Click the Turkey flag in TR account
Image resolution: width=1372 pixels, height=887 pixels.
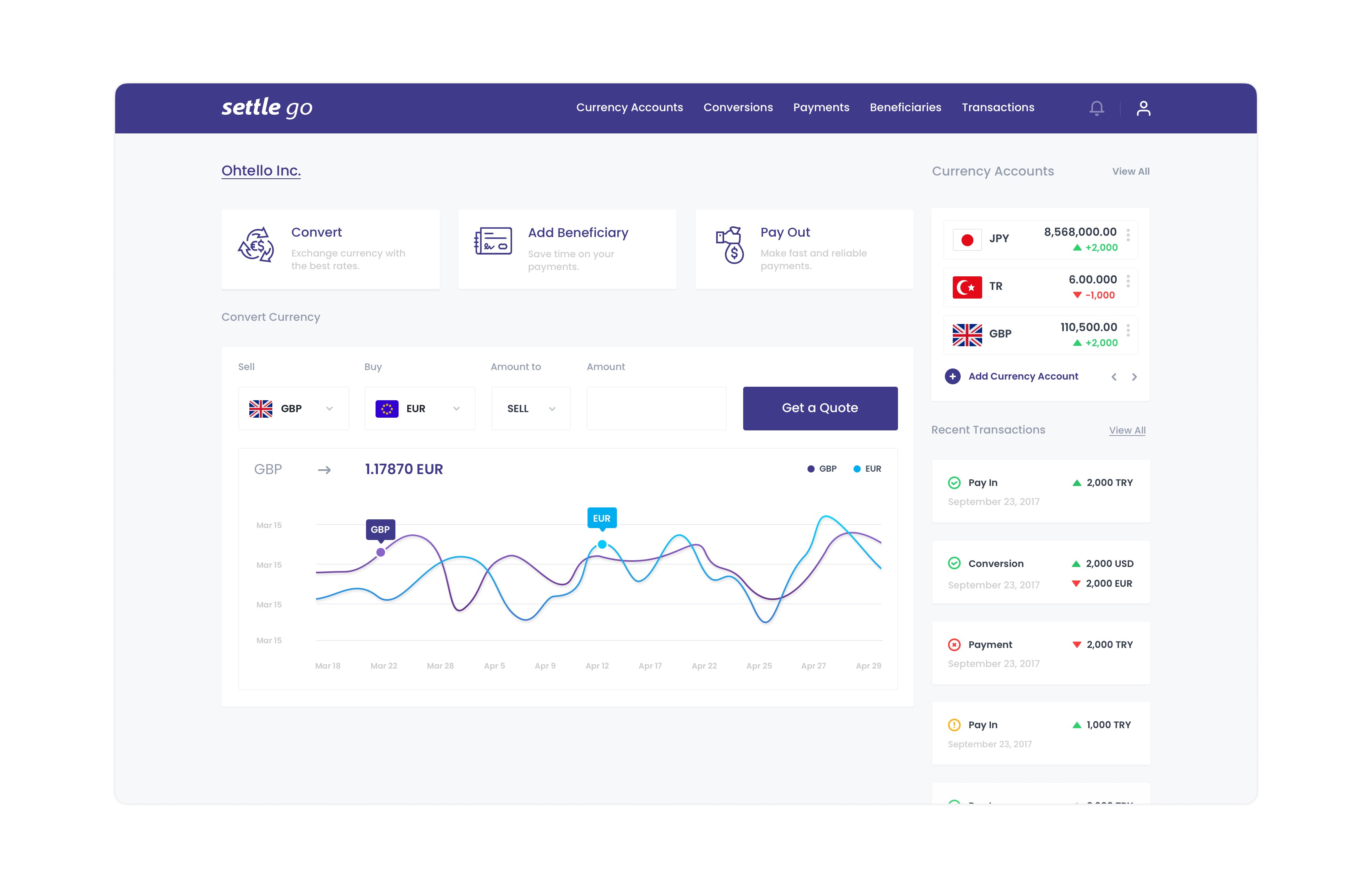pos(967,287)
